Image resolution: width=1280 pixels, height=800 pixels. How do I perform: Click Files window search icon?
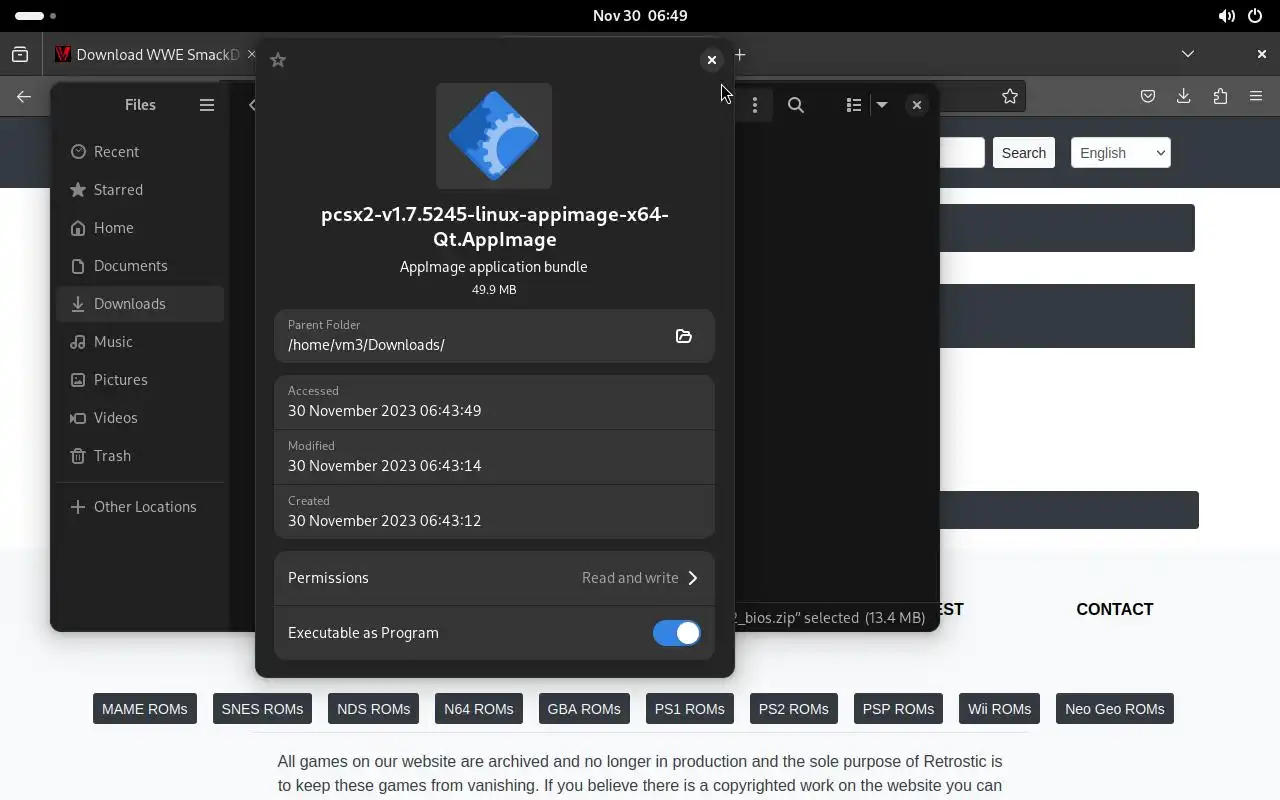(796, 105)
